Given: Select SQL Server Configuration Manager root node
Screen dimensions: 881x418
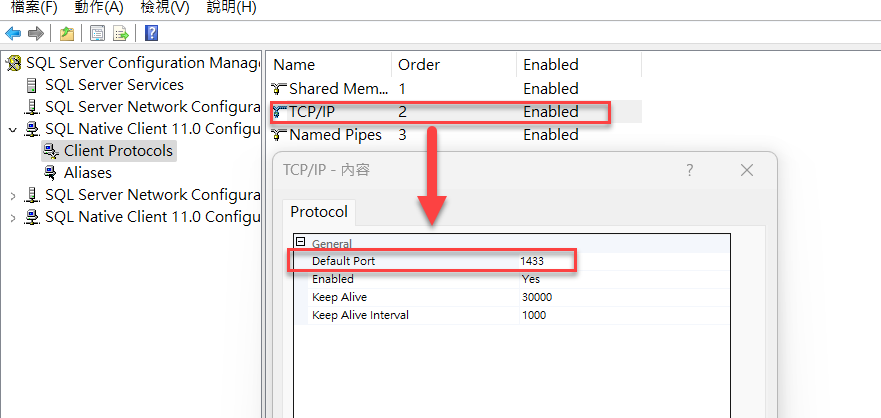Looking at the screenshot, I should (x=143, y=63).
